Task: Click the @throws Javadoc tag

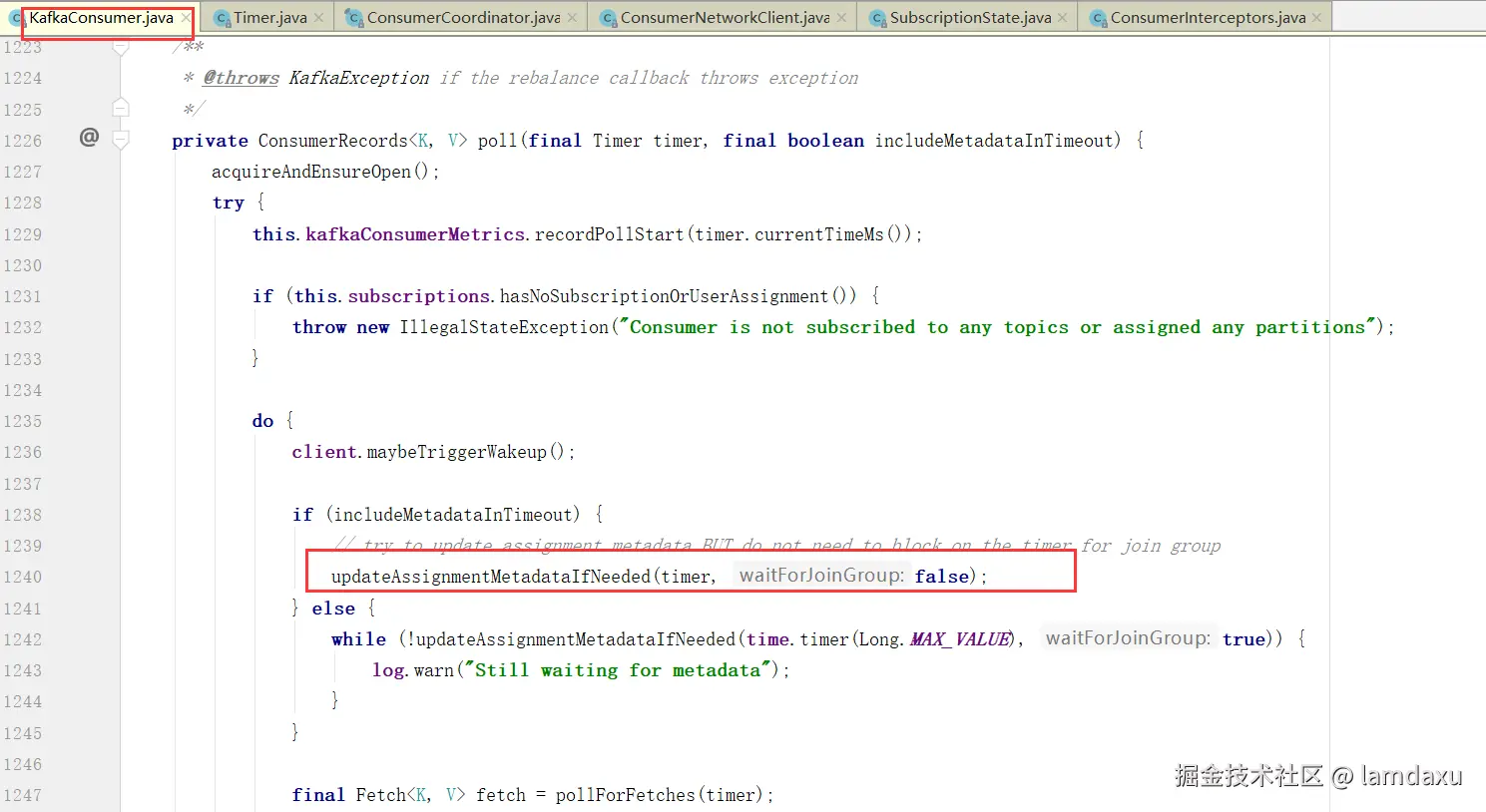Action: pyautogui.click(x=241, y=78)
